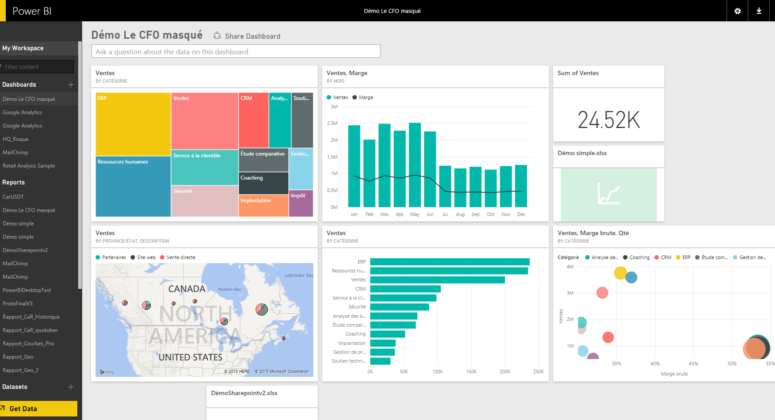Open Rapport_CaR_Historique report
The width and height of the screenshot is (775, 420).
[31, 317]
